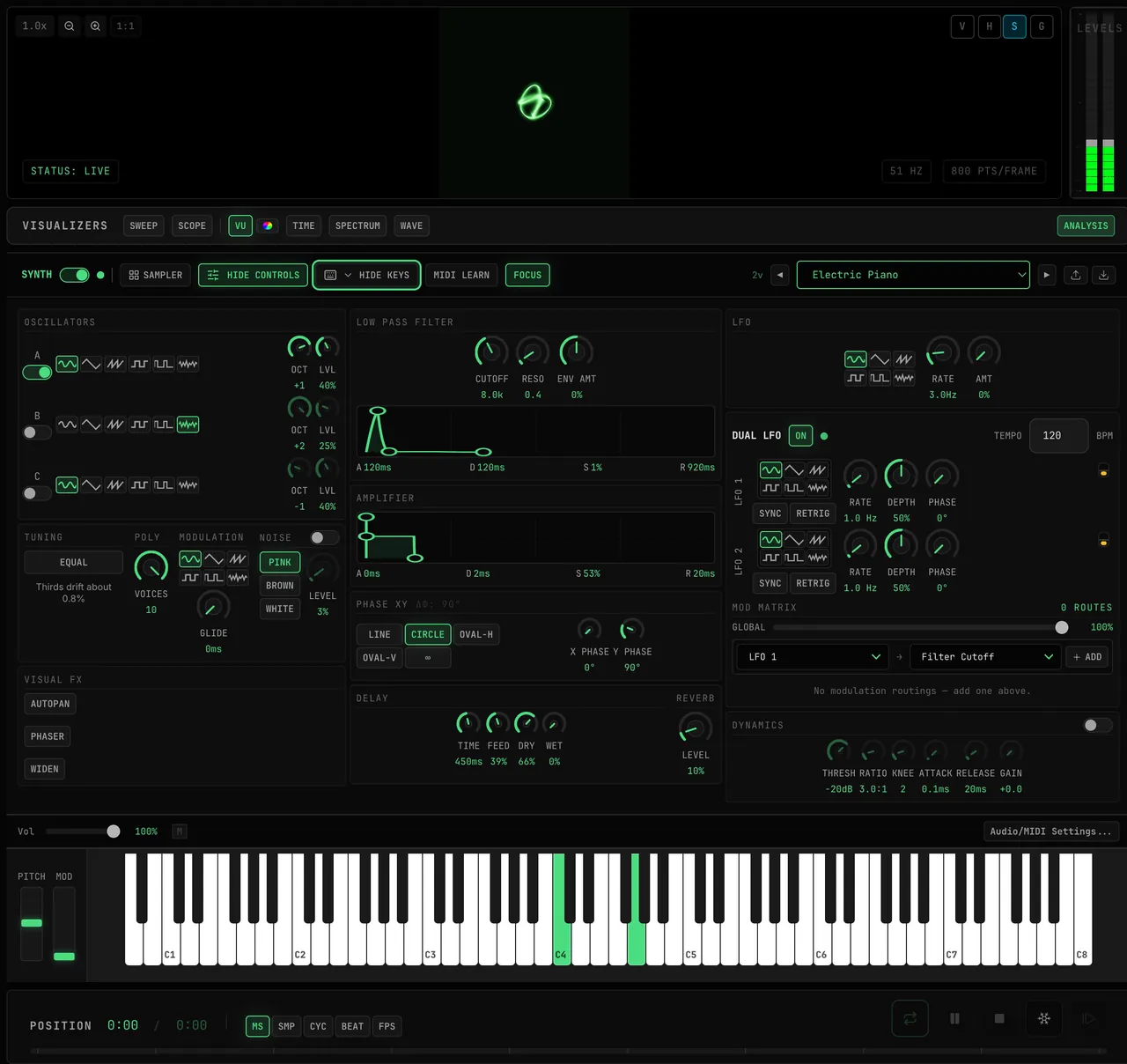Enable the DYNAMICS toggle
This screenshot has height=1064, width=1127.
click(1098, 725)
